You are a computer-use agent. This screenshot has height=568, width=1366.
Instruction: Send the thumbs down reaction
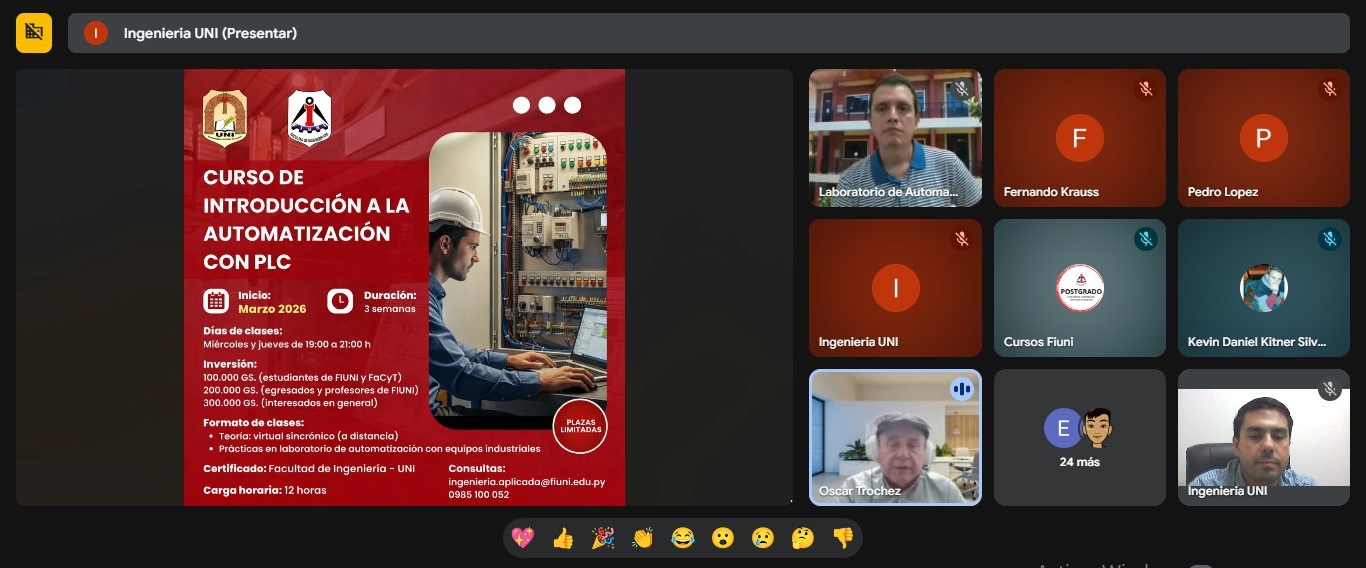[843, 538]
